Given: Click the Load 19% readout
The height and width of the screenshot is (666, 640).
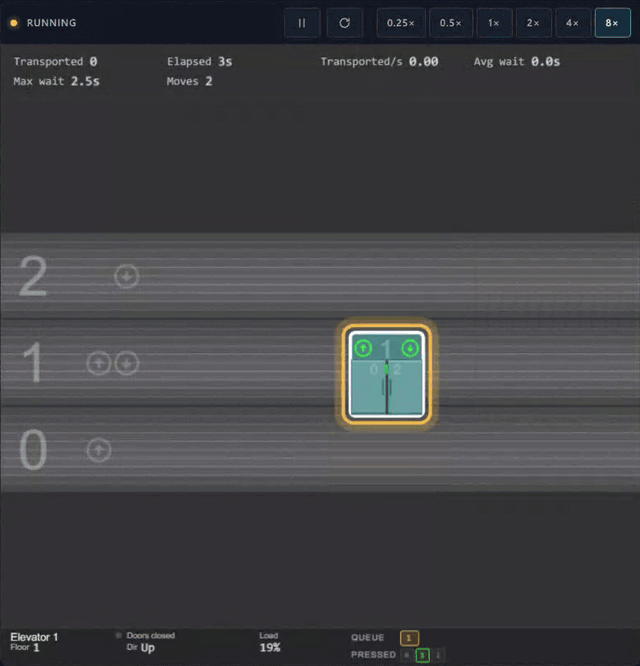Looking at the screenshot, I should pyautogui.click(x=270, y=642).
